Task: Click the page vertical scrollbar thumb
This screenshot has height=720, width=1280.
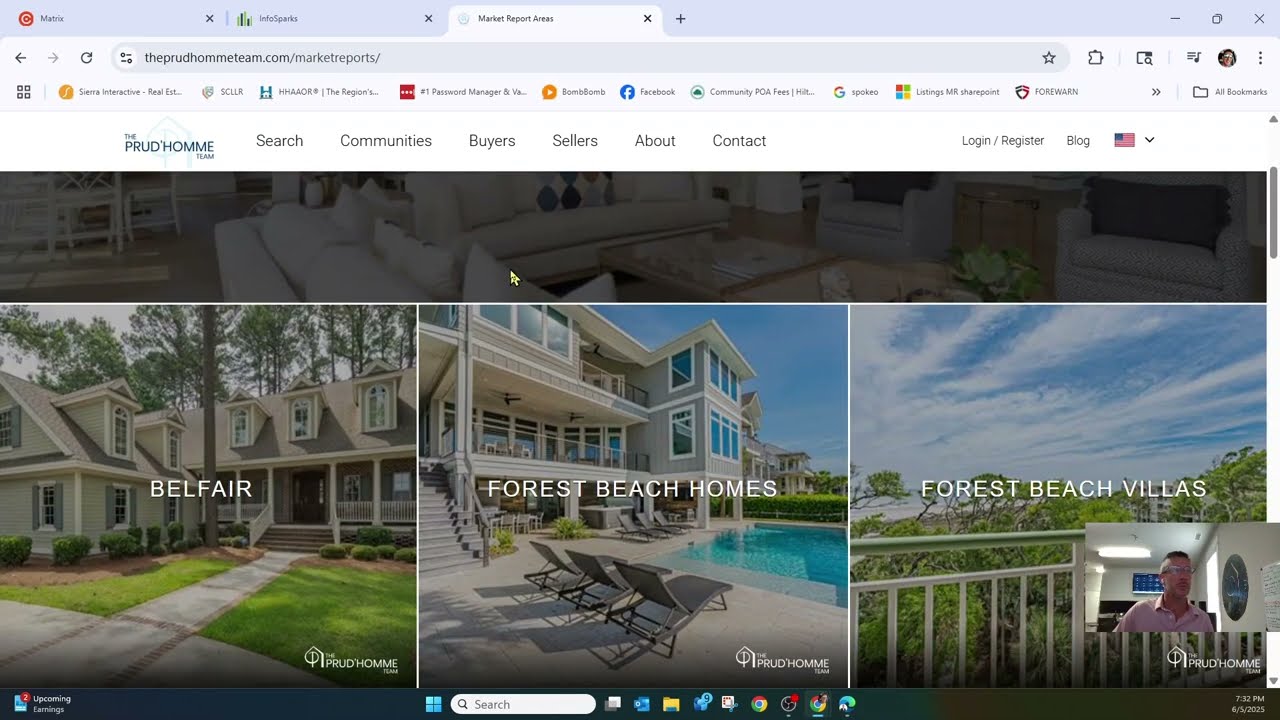Action: [1274, 213]
